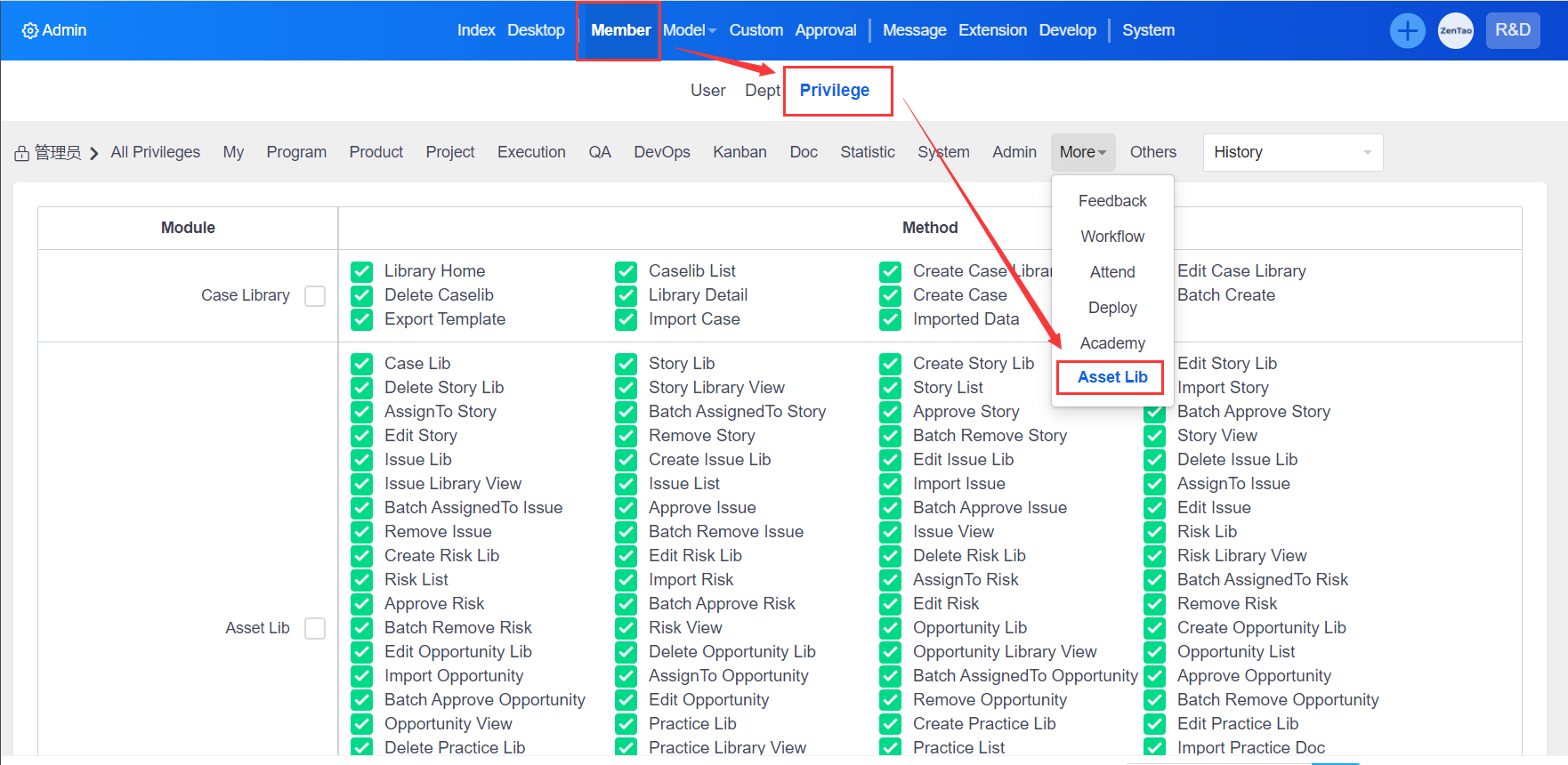Image resolution: width=1568 pixels, height=765 pixels.
Task: Open the Kanban privilege category
Action: (739, 152)
